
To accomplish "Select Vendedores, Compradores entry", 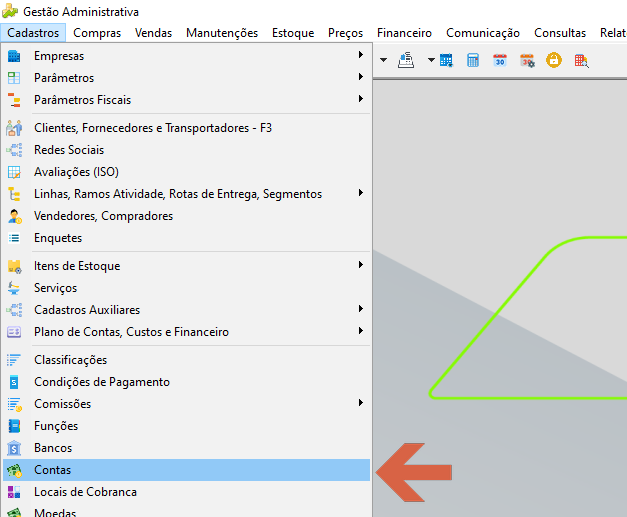I will [186, 216].
